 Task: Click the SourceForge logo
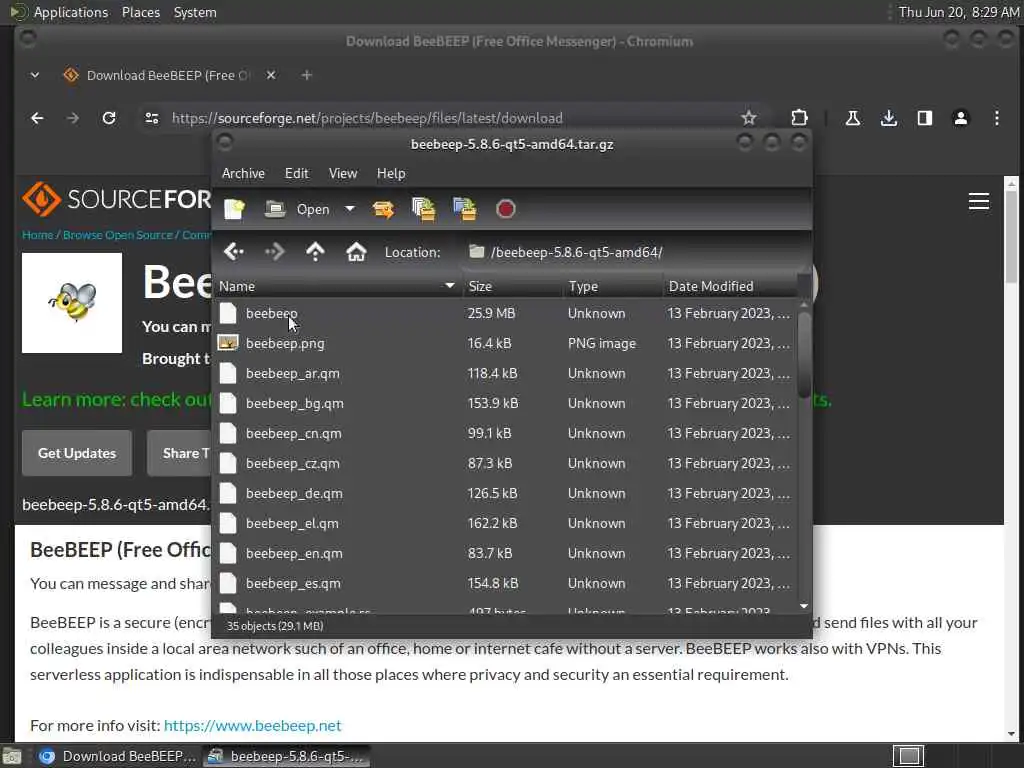(x=116, y=199)
